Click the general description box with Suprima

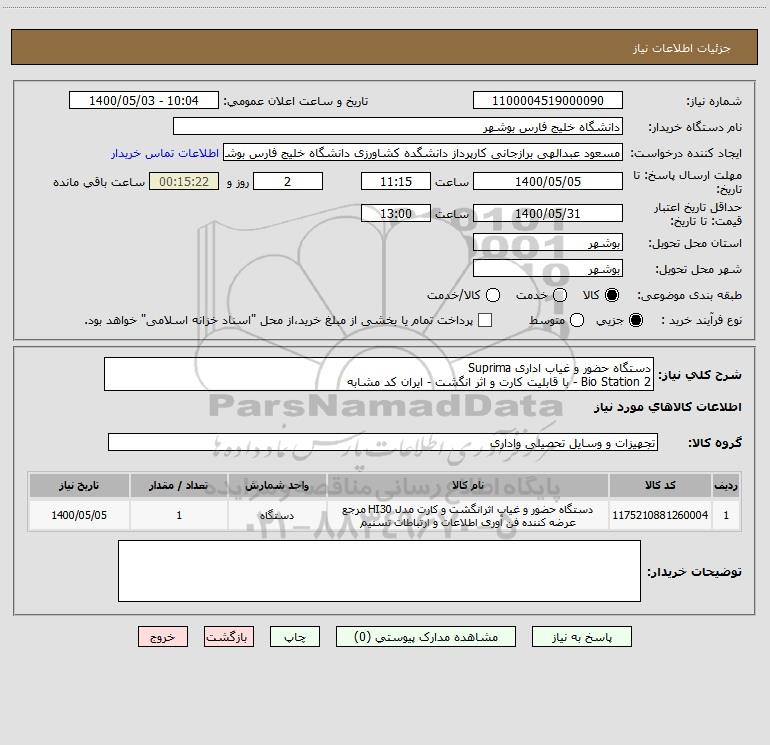pyautogui.click(x=379, y=374)
